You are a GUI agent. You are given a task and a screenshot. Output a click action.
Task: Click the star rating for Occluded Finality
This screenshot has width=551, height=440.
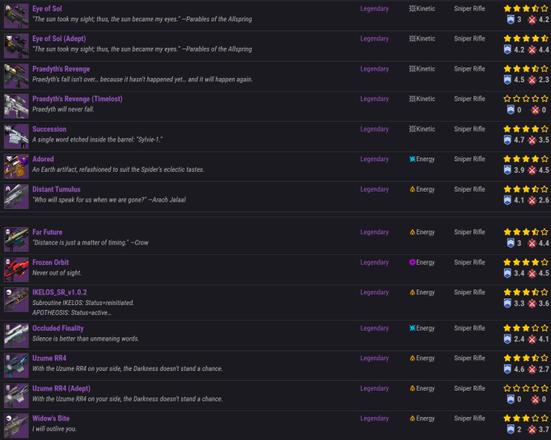tap(526, 328)
